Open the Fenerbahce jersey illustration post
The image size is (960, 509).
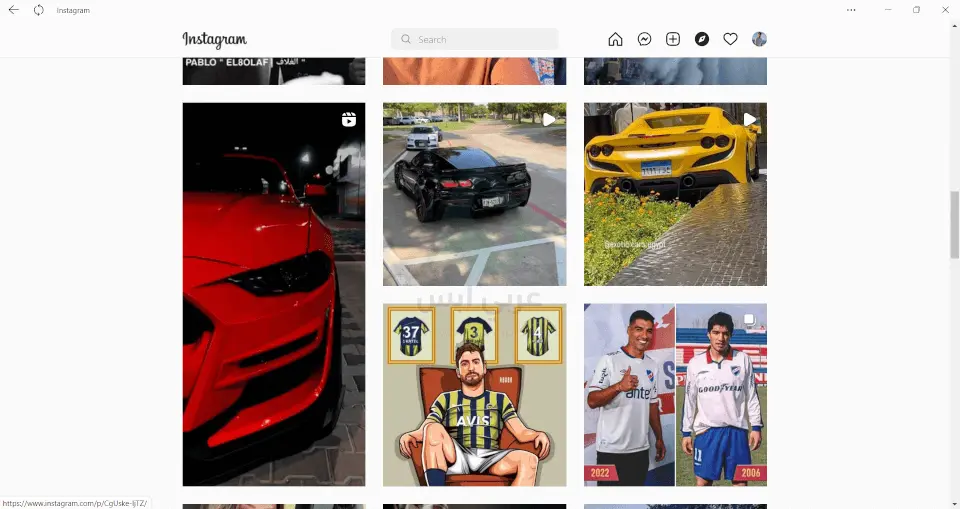click(x=474, y=395)
